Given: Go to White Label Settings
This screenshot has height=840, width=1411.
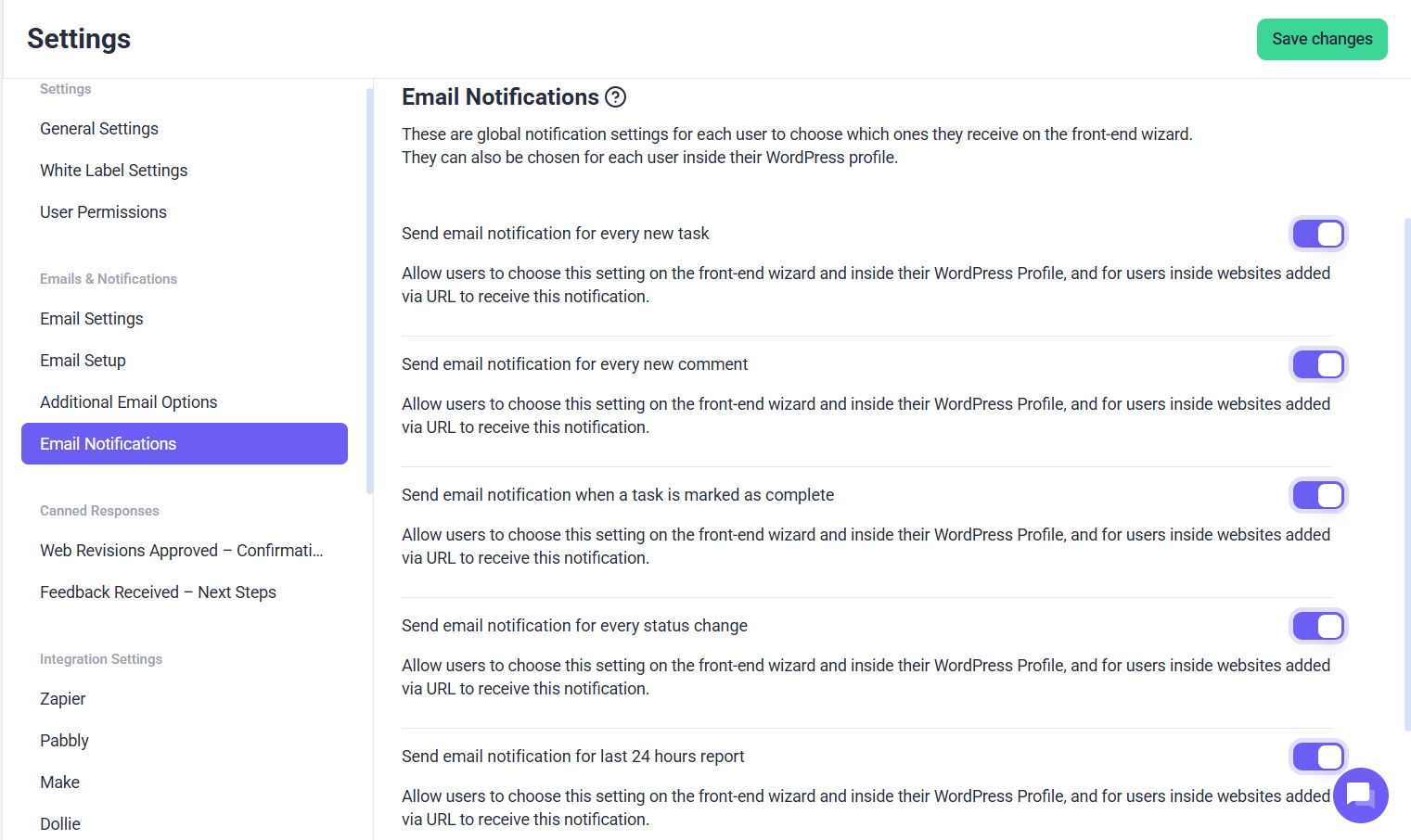Looking at the screenshot, I should tap(114, 171).
